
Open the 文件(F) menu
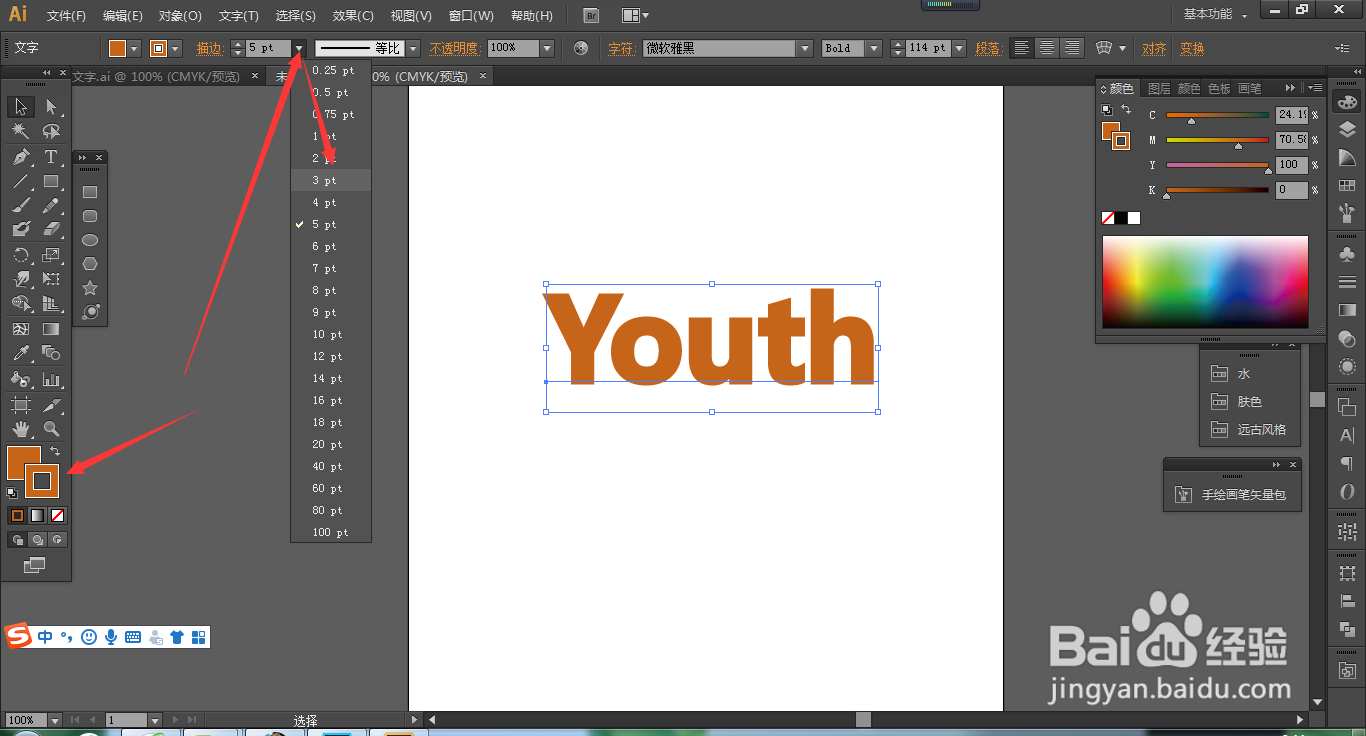66,16
